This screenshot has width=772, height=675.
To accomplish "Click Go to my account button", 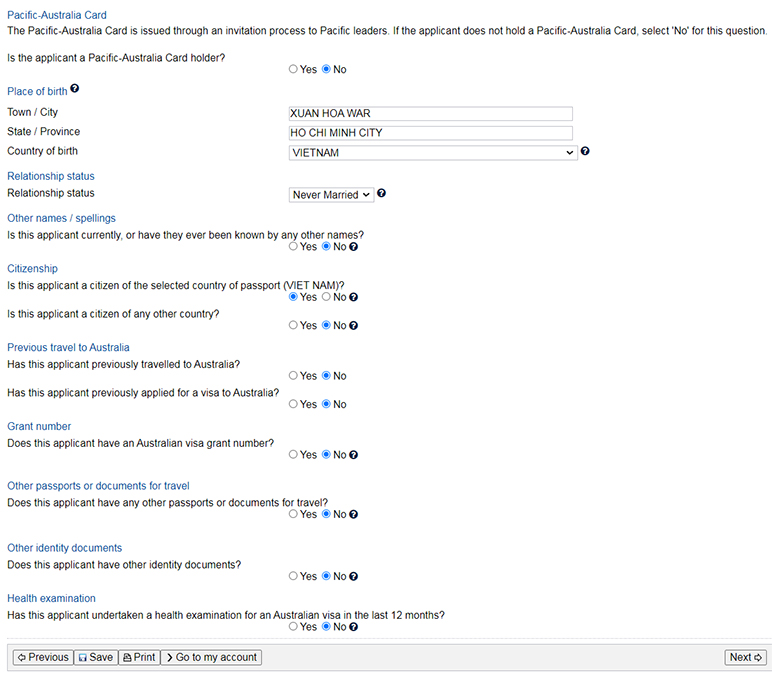I will click(211, 658).
